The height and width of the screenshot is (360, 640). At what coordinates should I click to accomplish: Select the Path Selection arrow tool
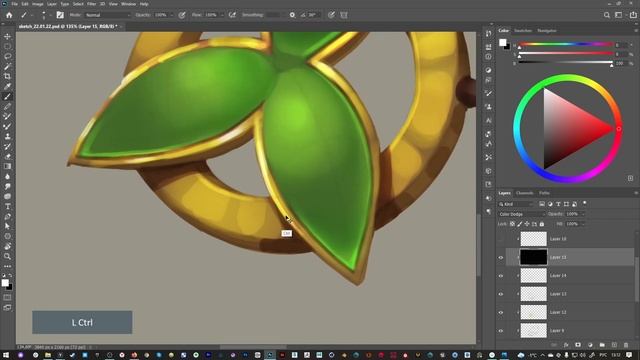7,226
